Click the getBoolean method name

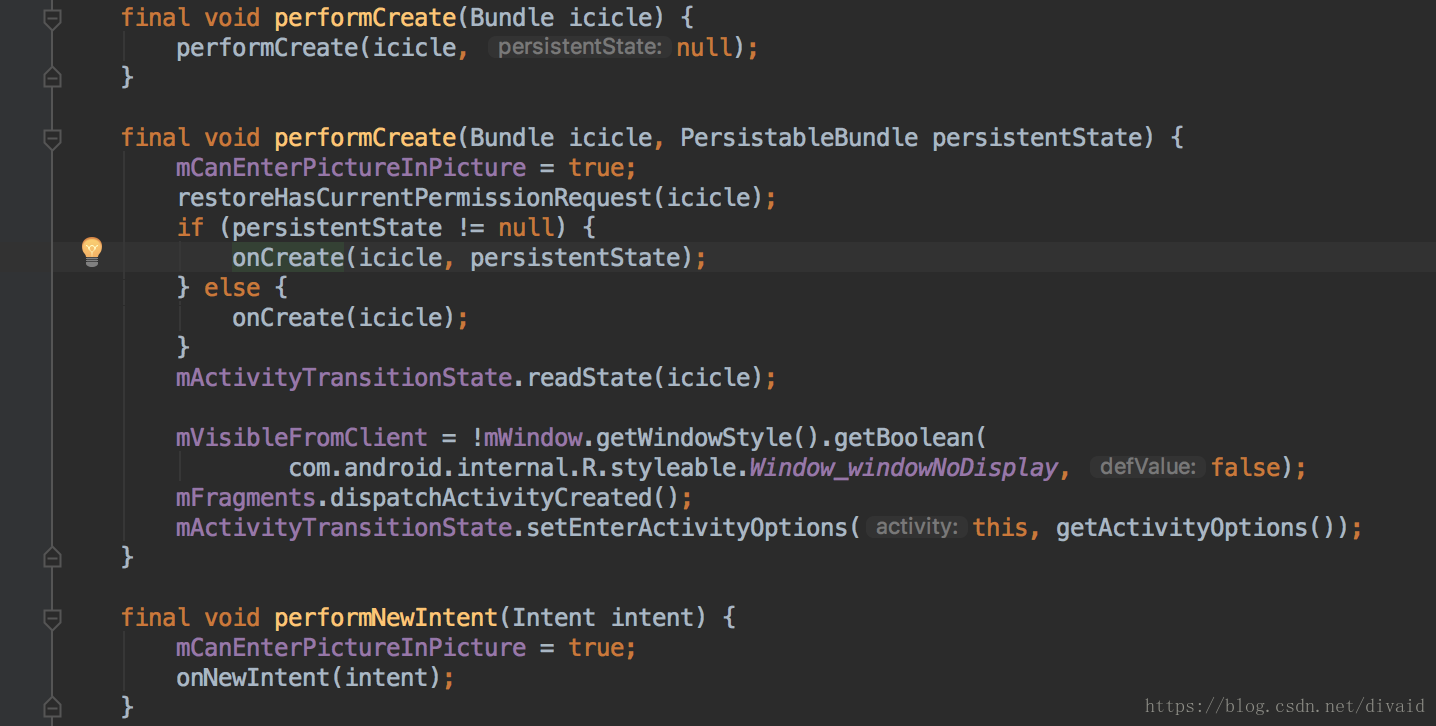tap(903, 437)
